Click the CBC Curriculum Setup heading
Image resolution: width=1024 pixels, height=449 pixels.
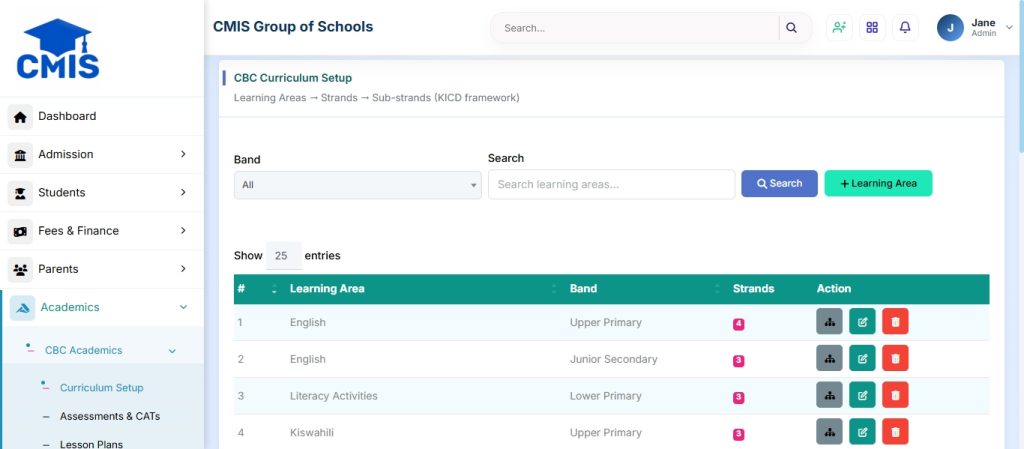click(293, 78)
